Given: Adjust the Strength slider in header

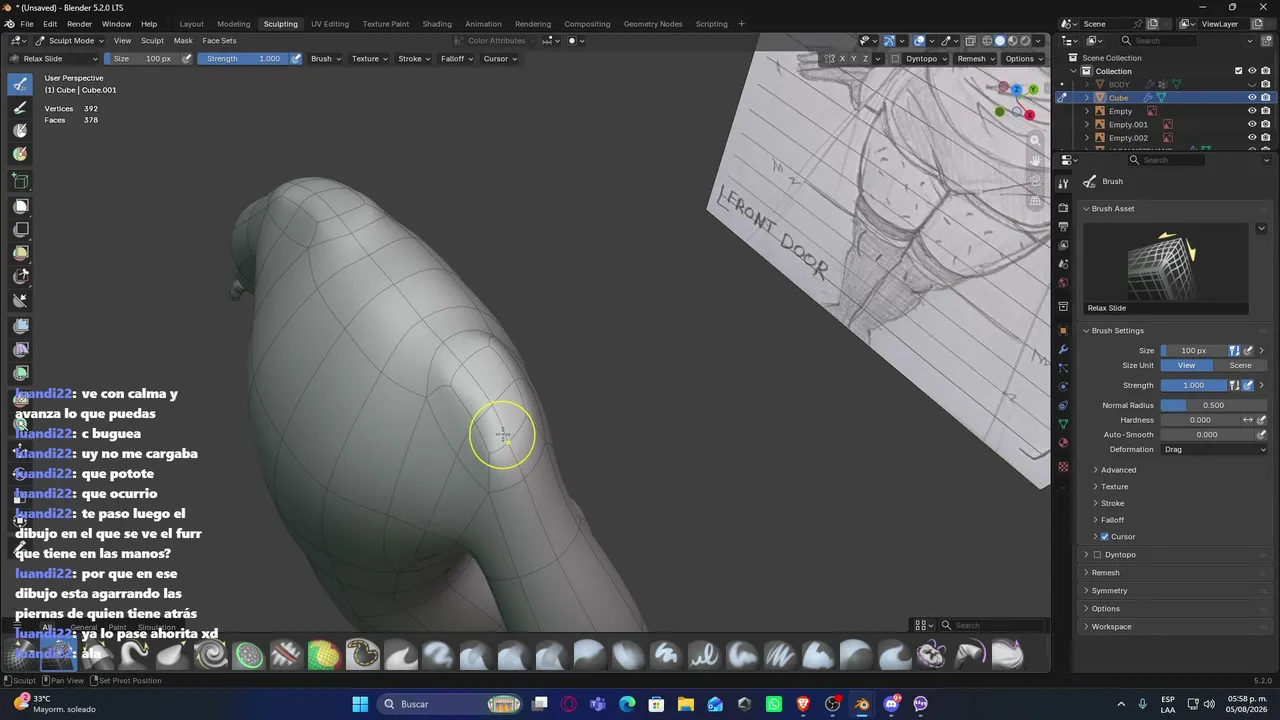Looking at the screenshot, I should click(243, 59).
